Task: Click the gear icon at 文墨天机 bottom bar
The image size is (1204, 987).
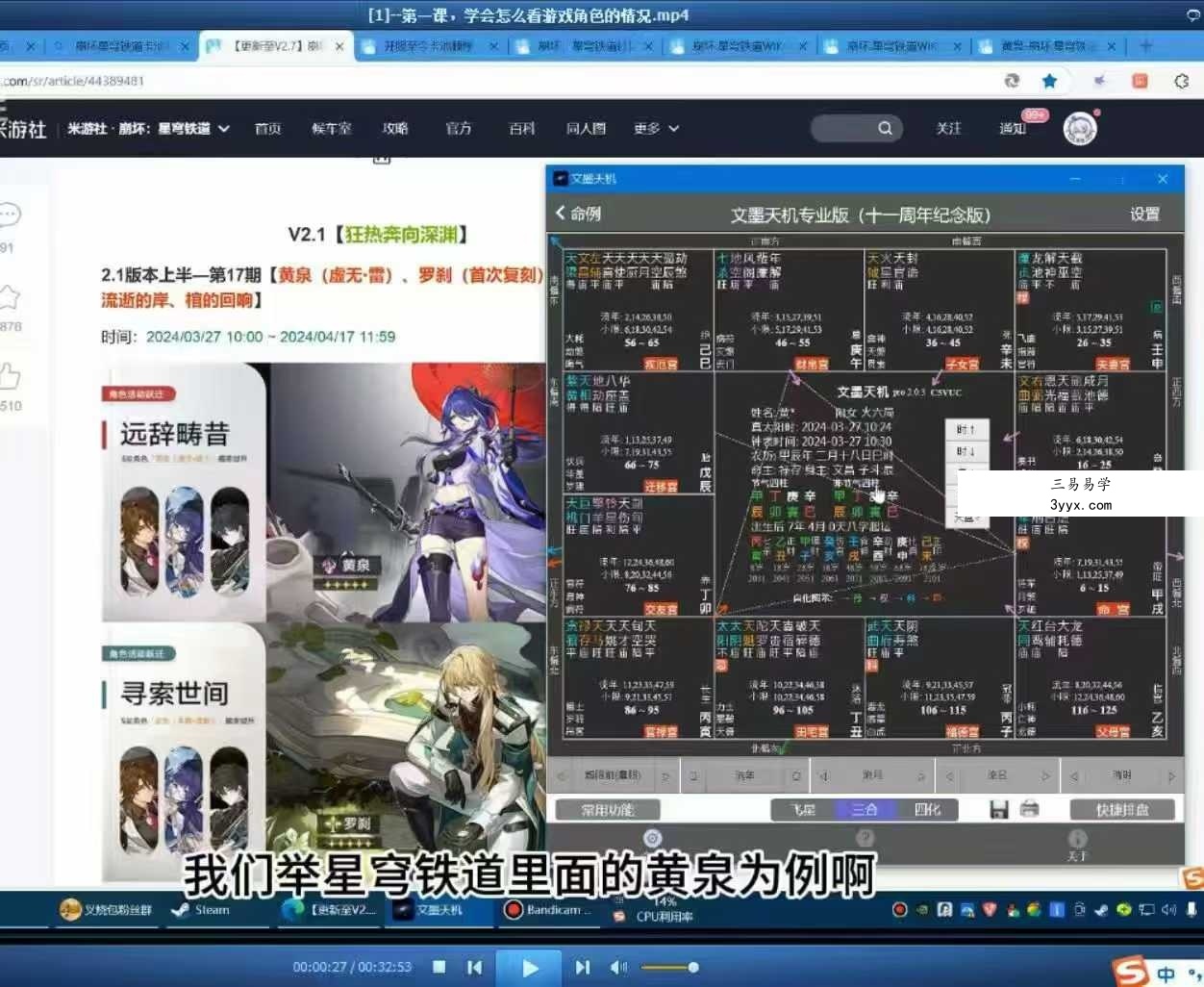Action: coord(652,838)
